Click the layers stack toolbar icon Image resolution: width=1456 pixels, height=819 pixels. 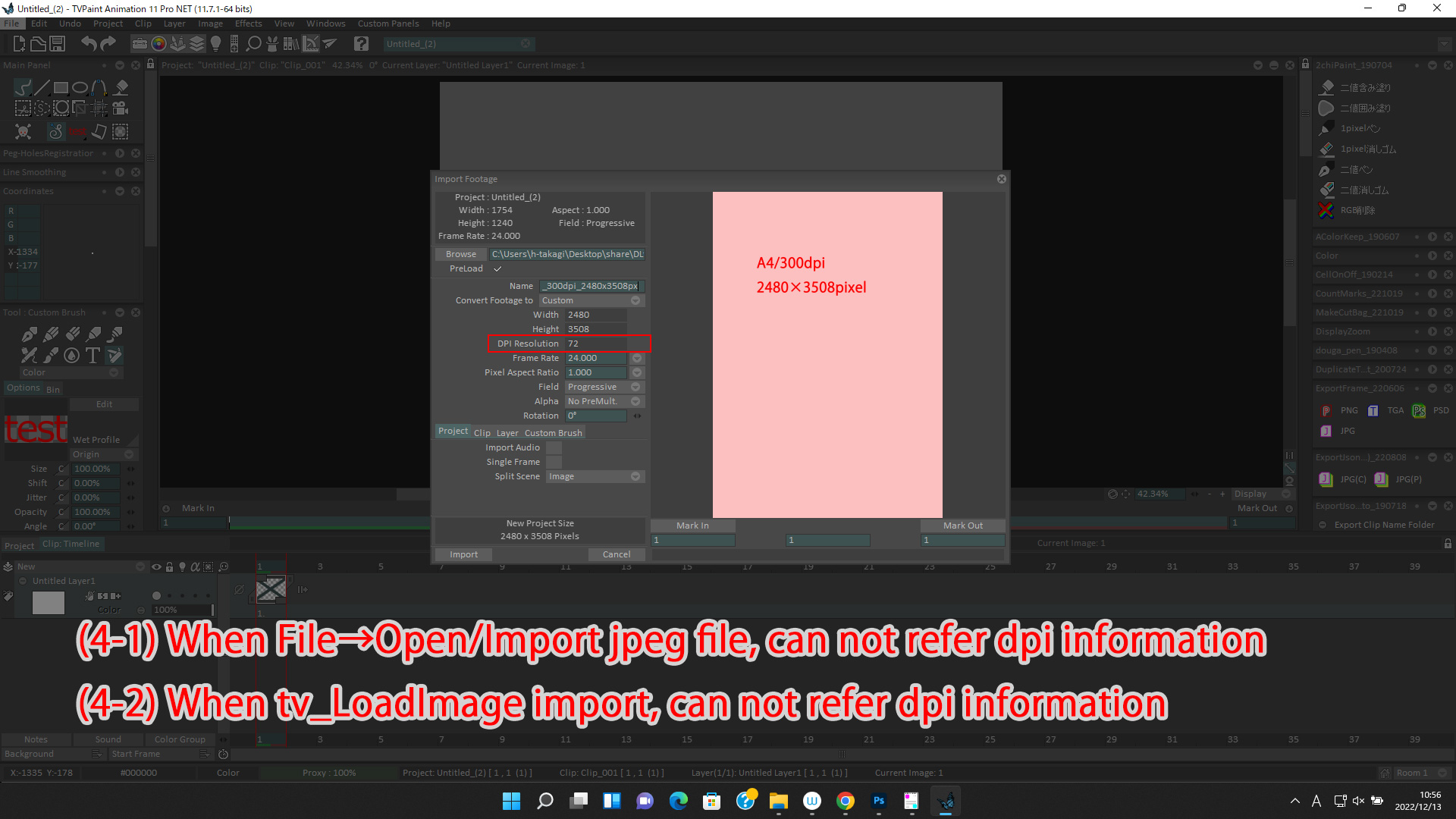pyautogui.click(x=197, y=44)
